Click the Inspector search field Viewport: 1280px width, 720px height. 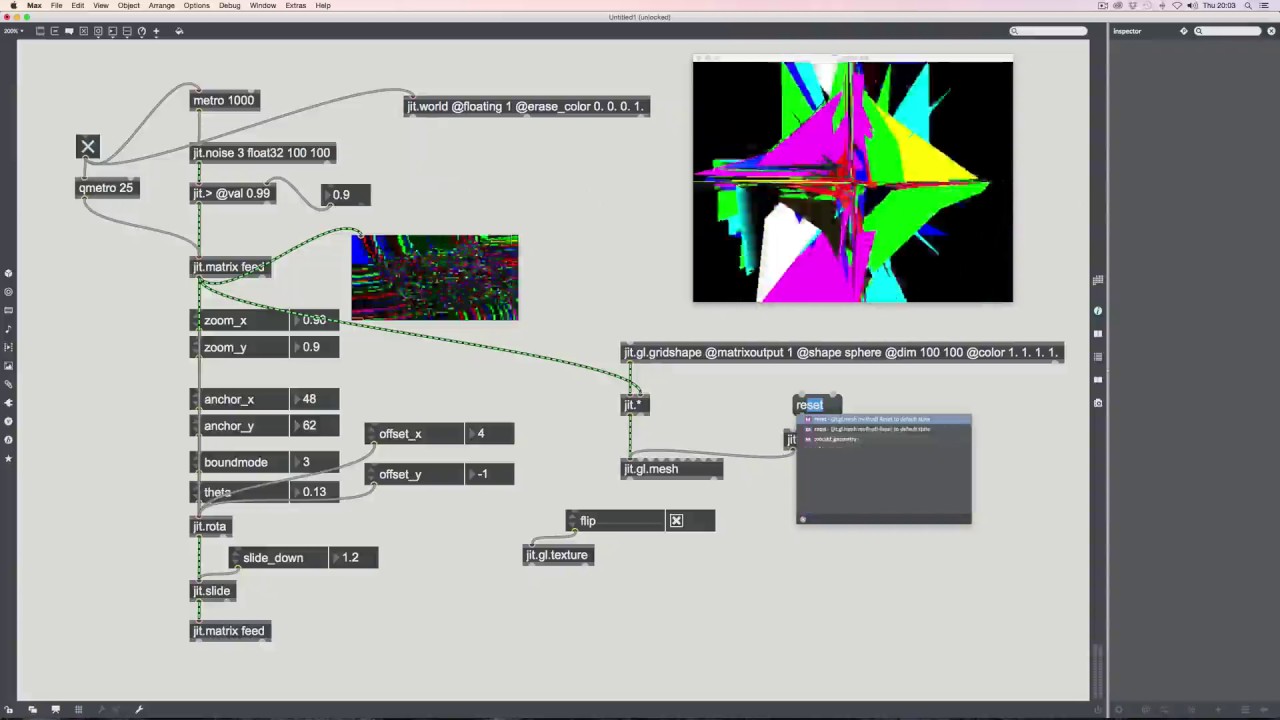click(1228, 31)
